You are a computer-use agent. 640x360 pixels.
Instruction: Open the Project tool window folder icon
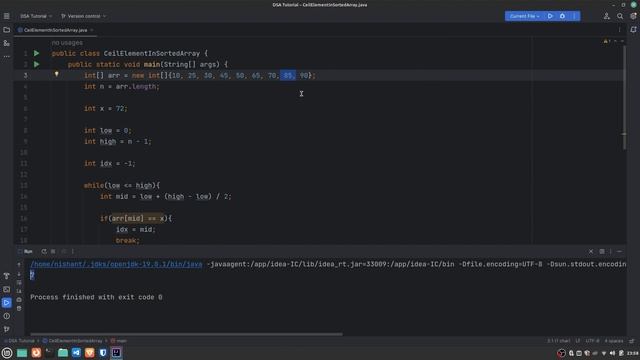pos(7,30)
